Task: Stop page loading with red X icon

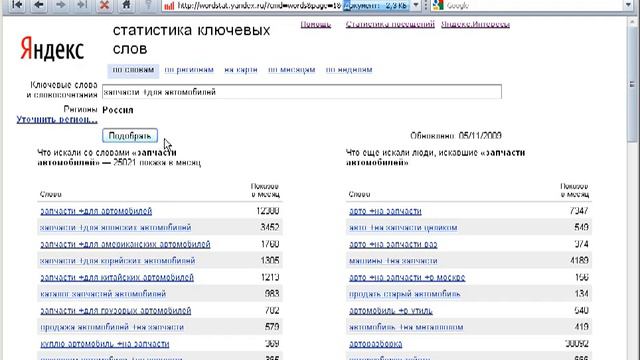Action: tap(104, 5)
